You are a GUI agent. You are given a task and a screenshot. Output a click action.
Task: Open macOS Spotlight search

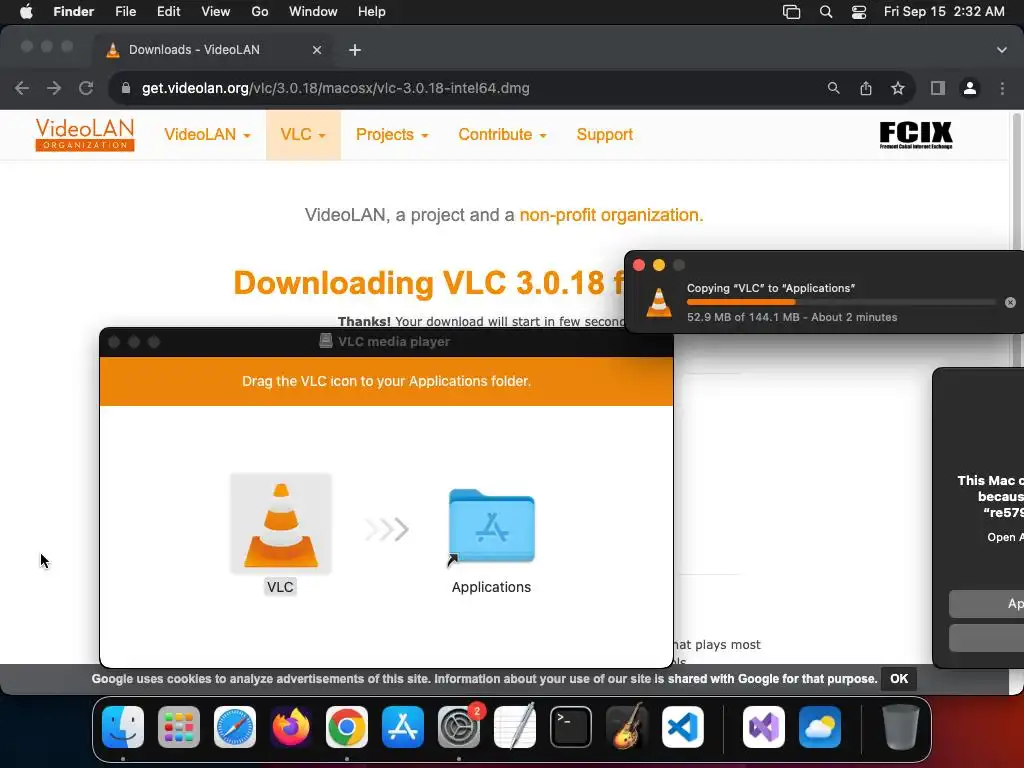point(826,12)
